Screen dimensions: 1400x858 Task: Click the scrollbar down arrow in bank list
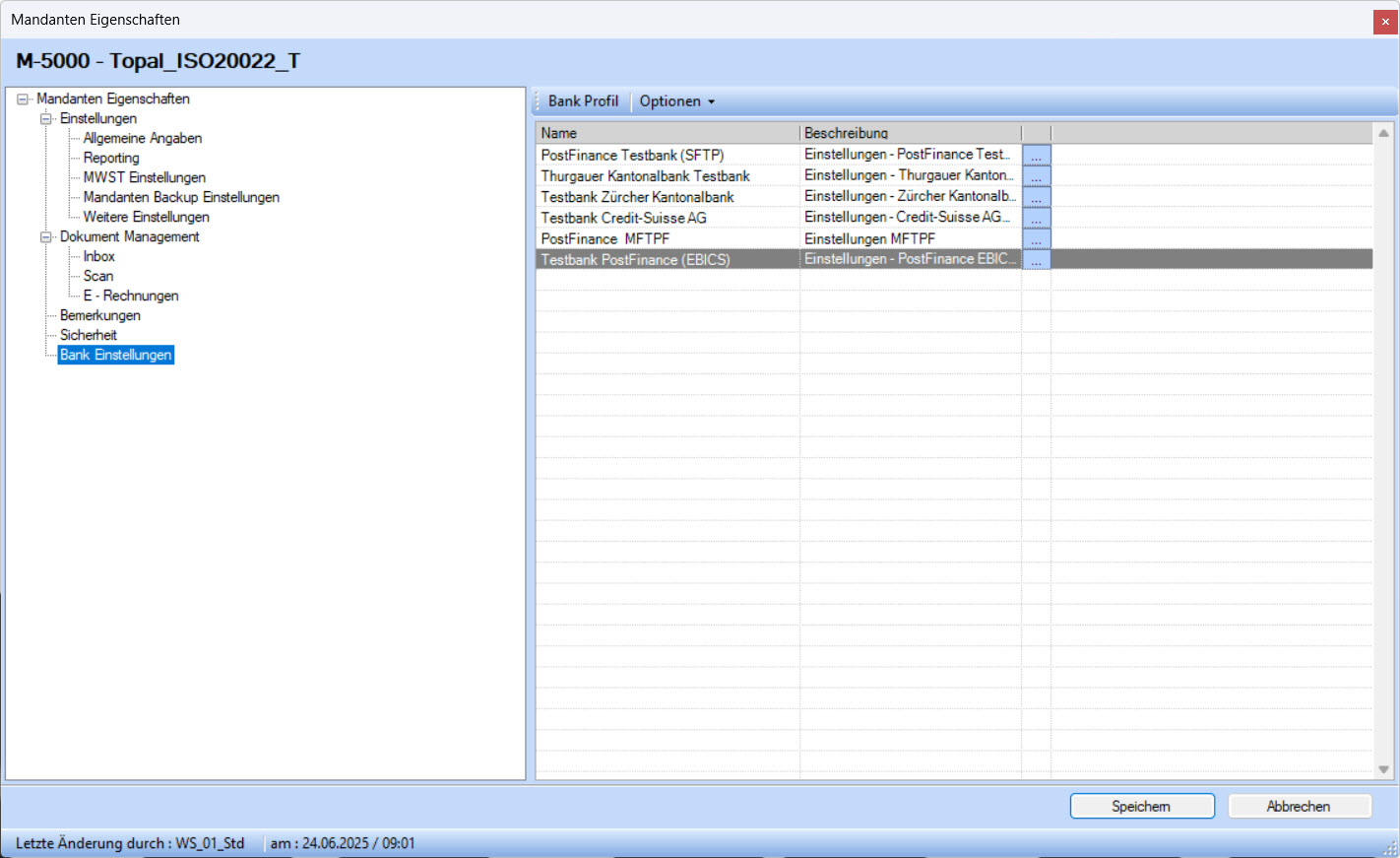click(x=1383, y=769)
